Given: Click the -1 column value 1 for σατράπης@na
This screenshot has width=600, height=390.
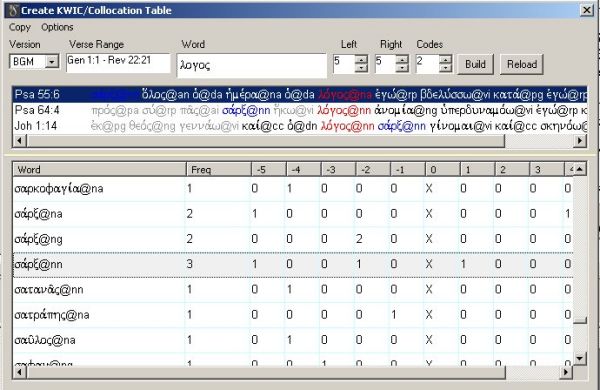Looking at the screenshot, I should 394,315.
